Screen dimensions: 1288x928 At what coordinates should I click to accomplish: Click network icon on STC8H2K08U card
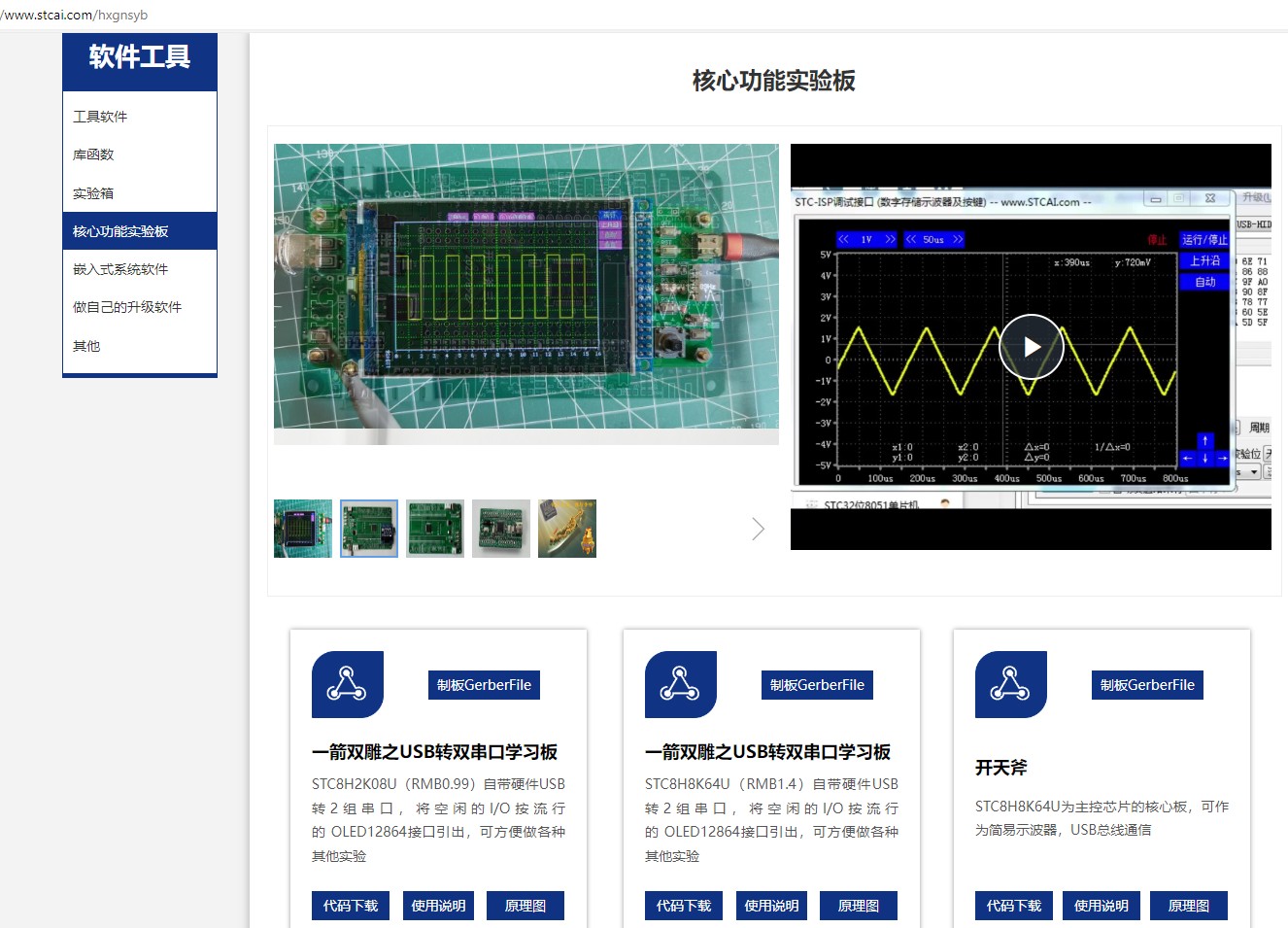[348, 684]
